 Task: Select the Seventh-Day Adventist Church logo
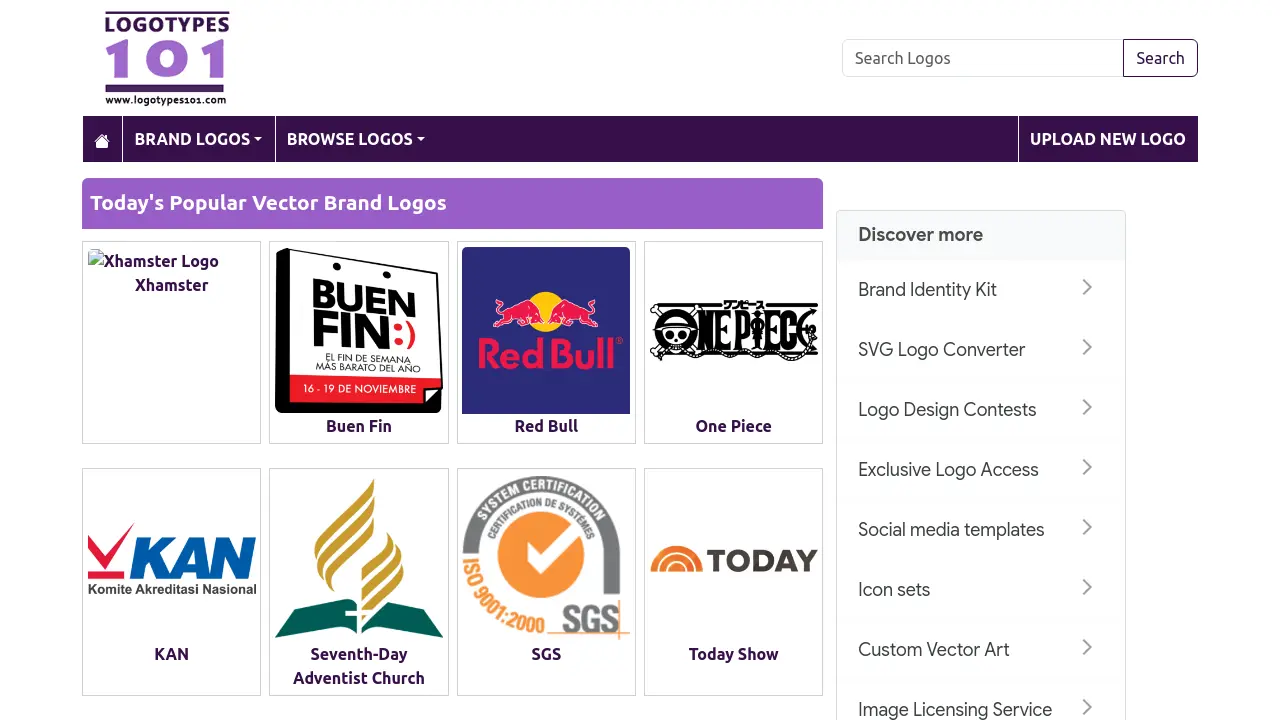coord(358,558)
